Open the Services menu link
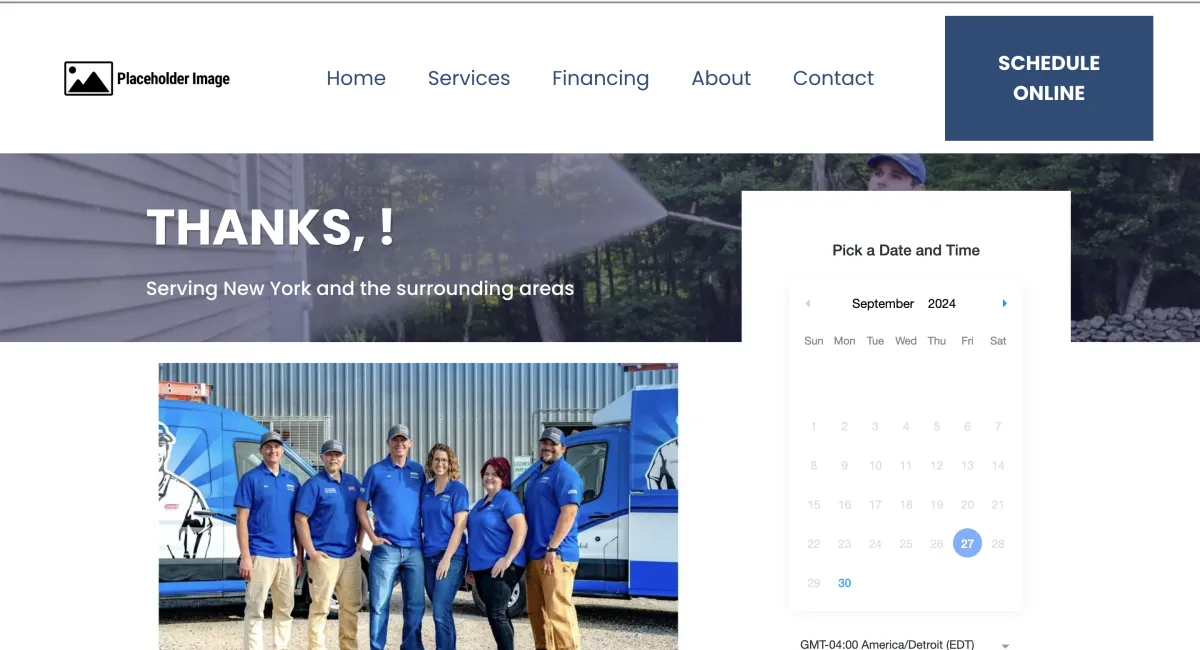This screenshot has height=650, width=1200. tap(469, 78)
